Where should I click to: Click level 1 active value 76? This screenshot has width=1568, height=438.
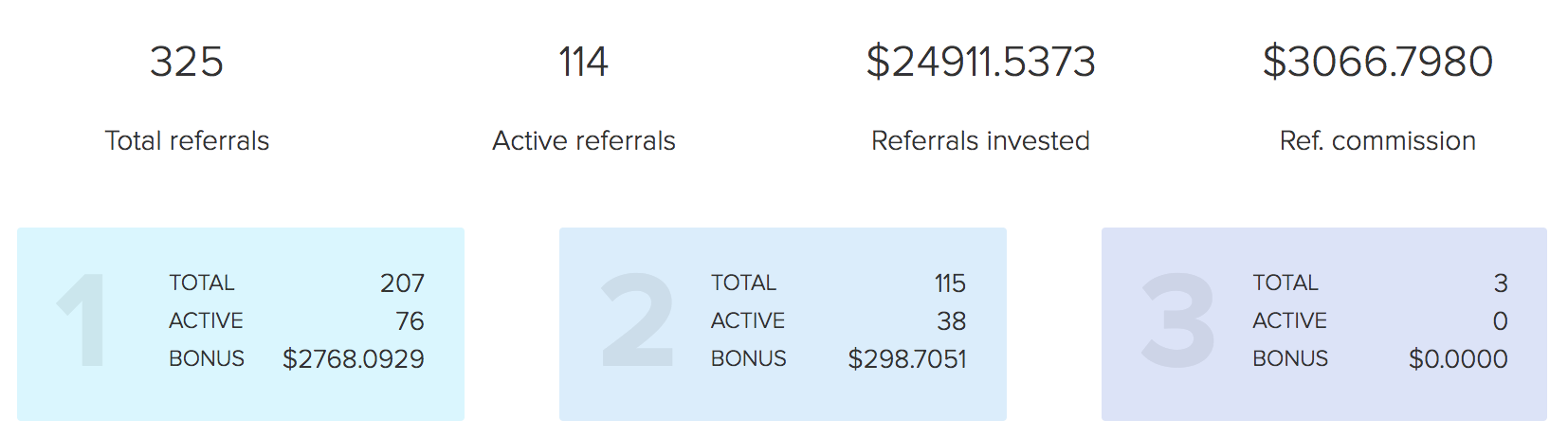410,321
